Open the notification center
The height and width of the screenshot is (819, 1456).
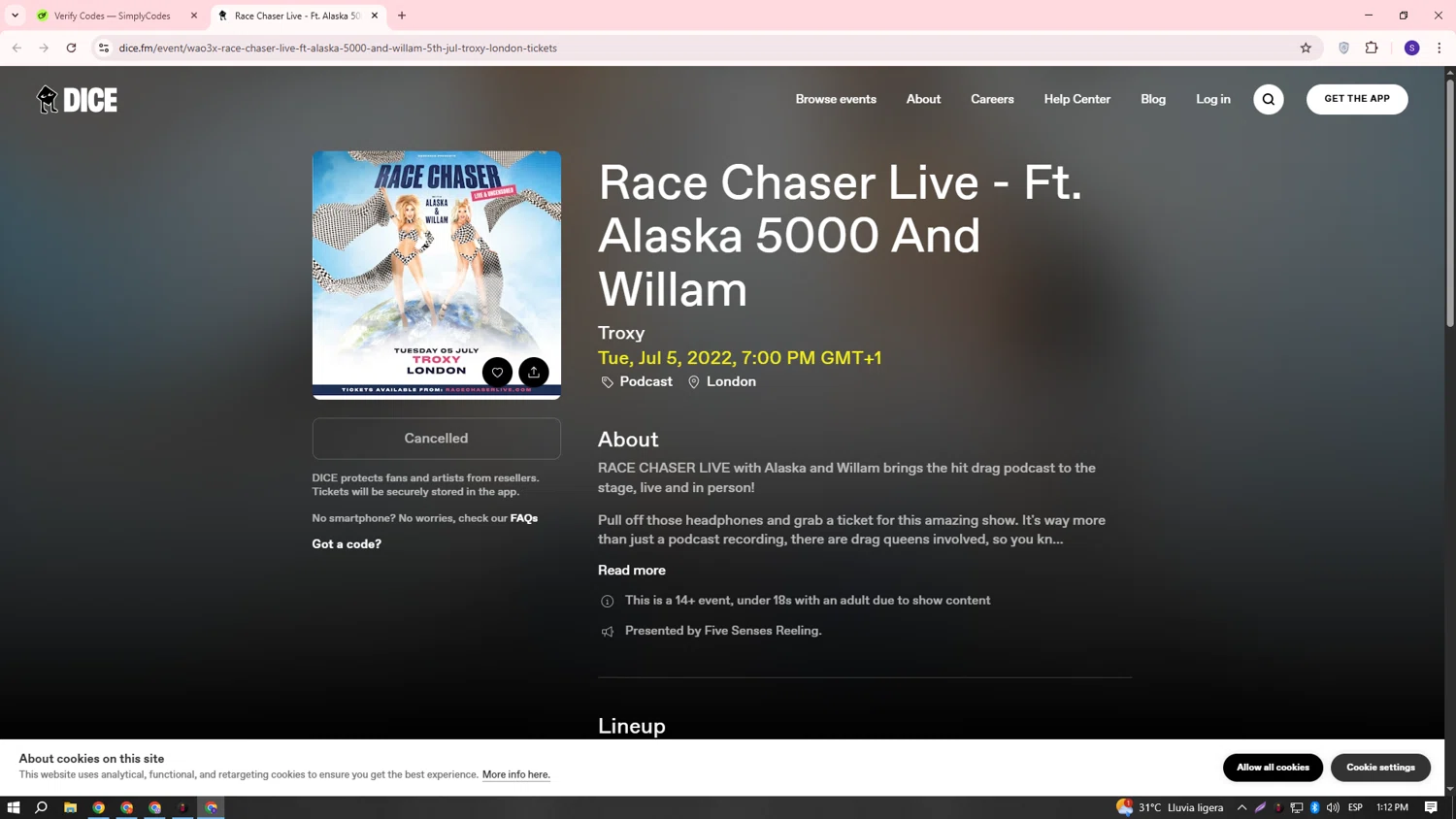click(1431, 807)
